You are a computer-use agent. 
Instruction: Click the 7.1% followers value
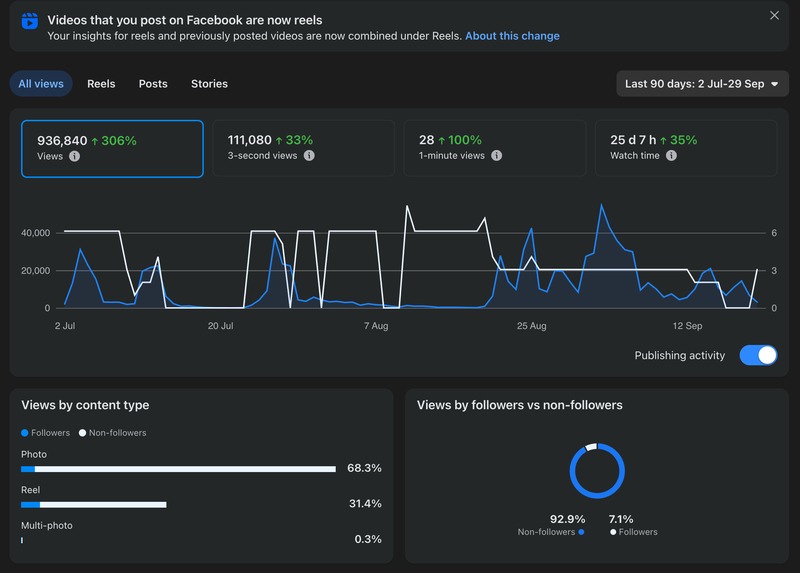pyautogui.click(x=621, y=519)
